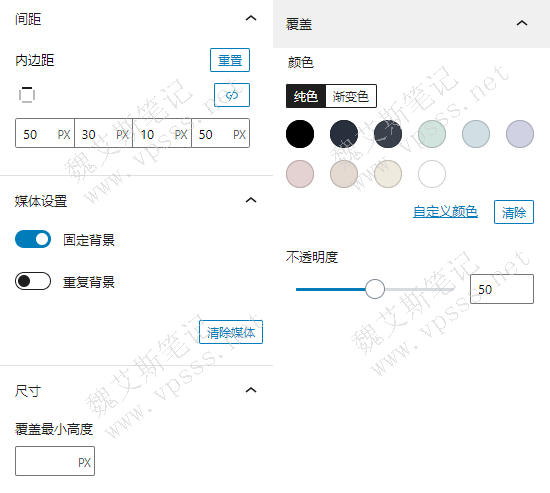Click the padding field with value 10
Screen dimensions: 550x493
(x=162, y=133)
